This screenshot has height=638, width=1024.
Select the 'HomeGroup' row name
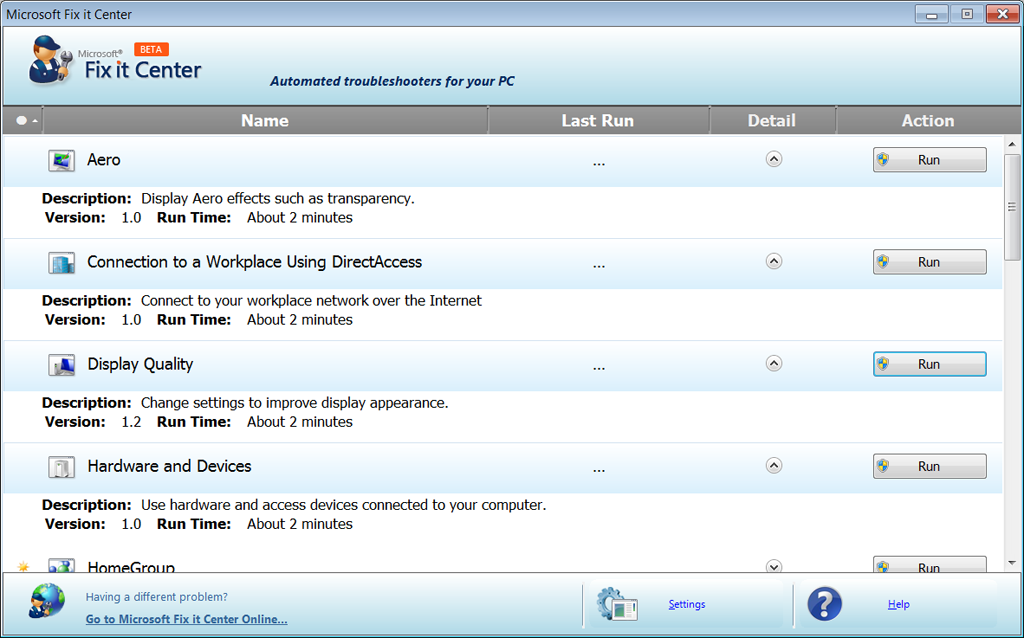click(131, 567)
